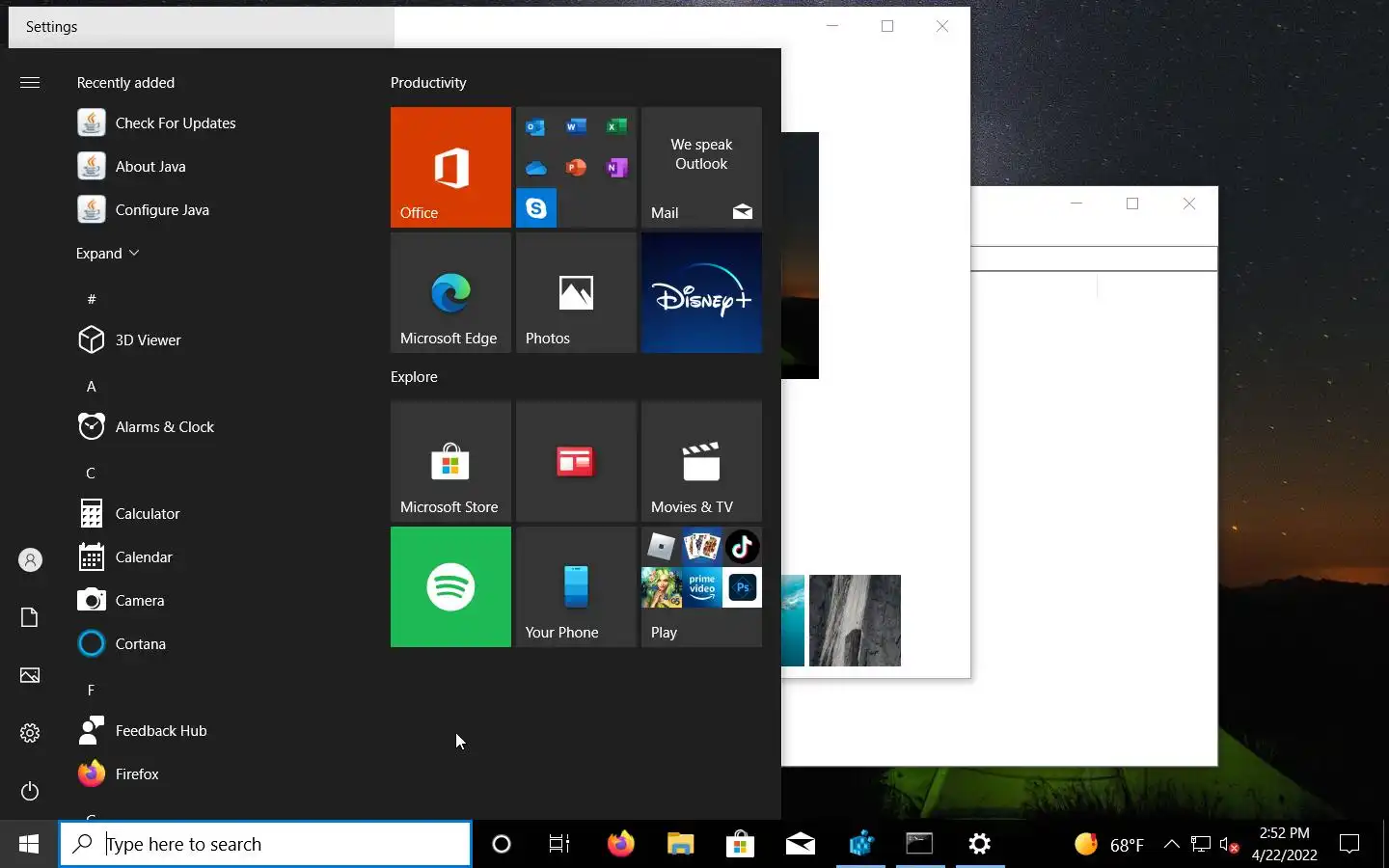Open Documents shortcut in Start sidebar
Image resolution: width=1389 pixels, height=868 pixels.
[x=30, y=617]
